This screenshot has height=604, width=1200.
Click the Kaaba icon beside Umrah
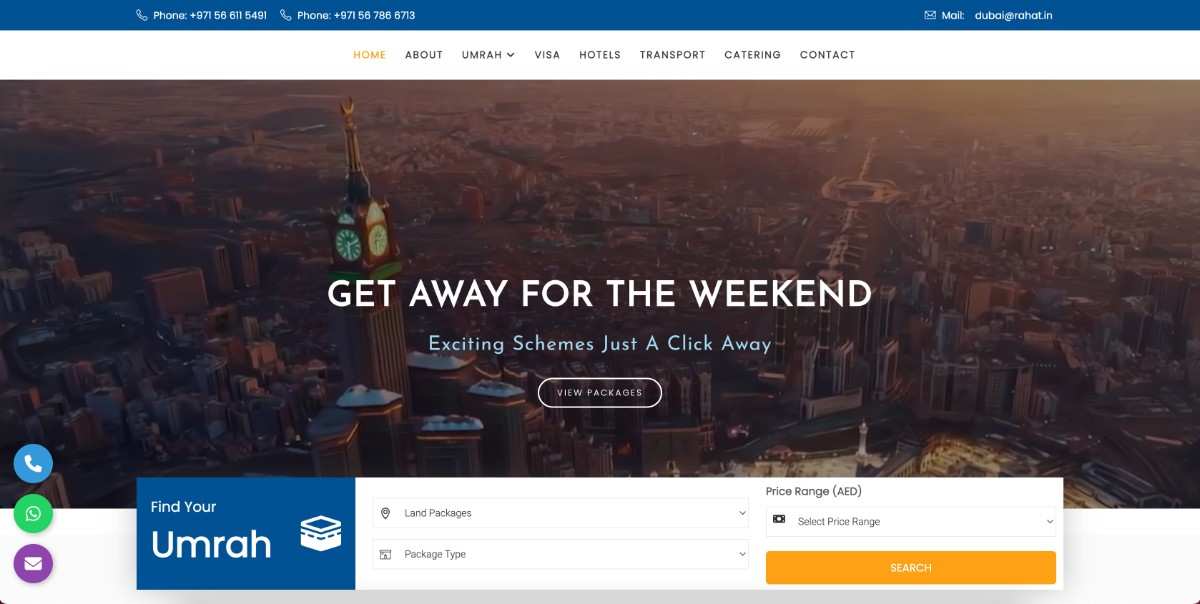click(x=321, y=533)
